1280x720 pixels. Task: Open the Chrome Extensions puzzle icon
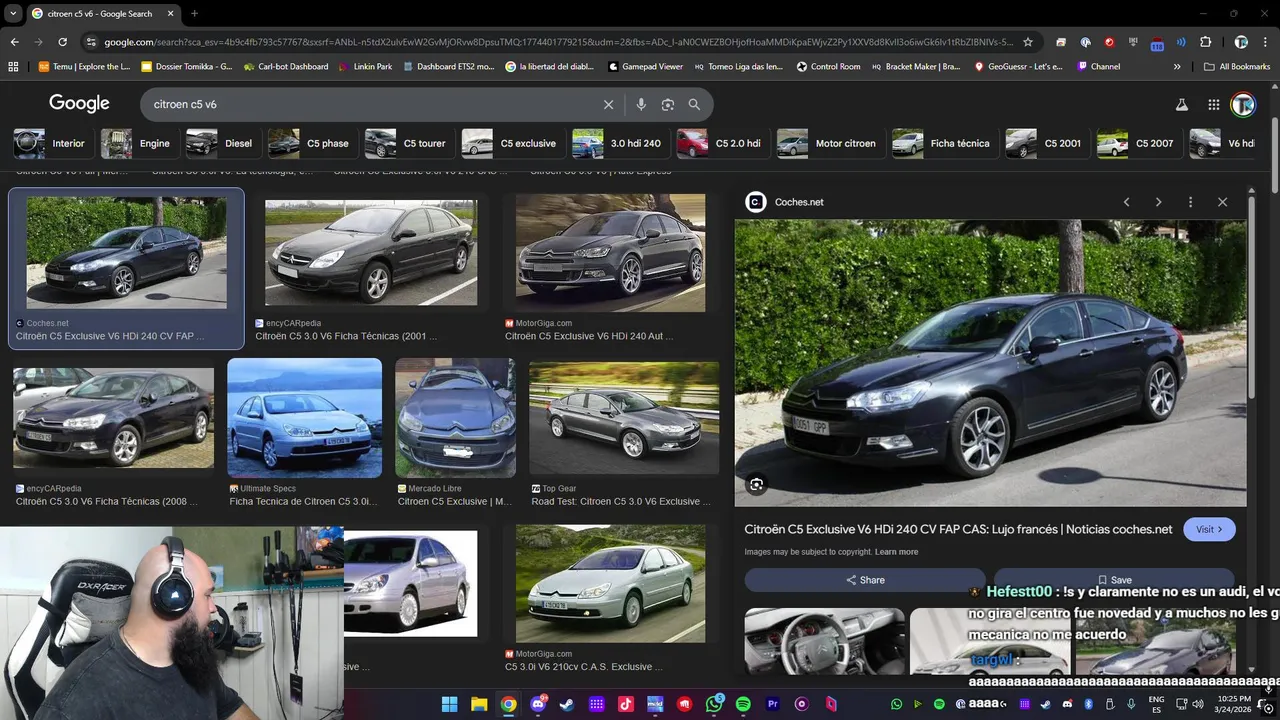click(1205, 42)
